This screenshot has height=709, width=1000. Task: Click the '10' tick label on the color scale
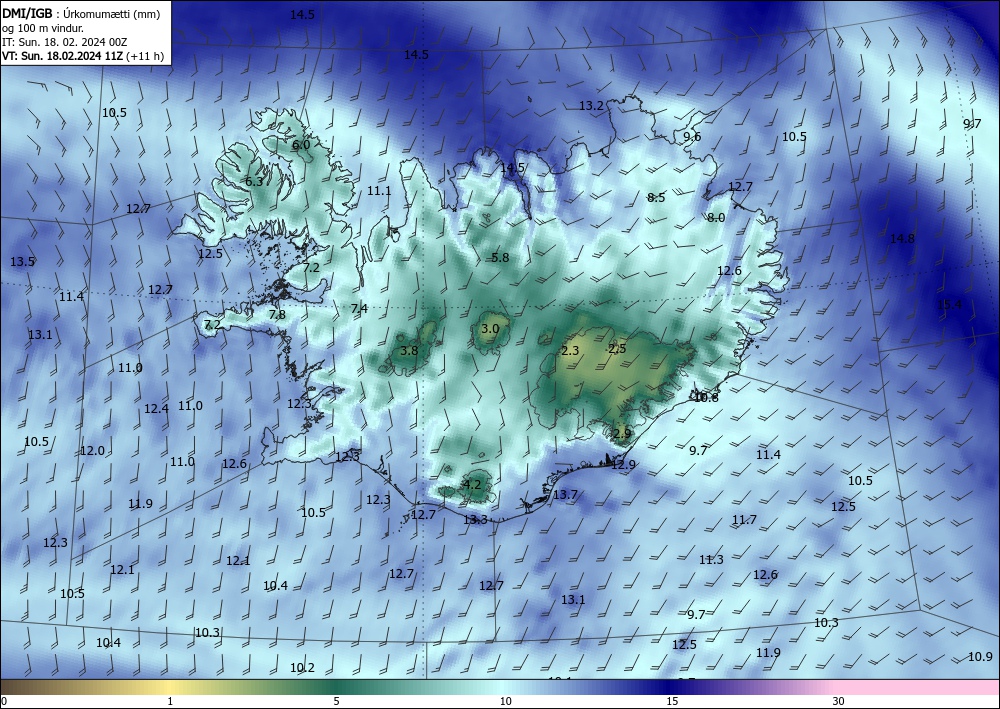(x=506, y=701)
